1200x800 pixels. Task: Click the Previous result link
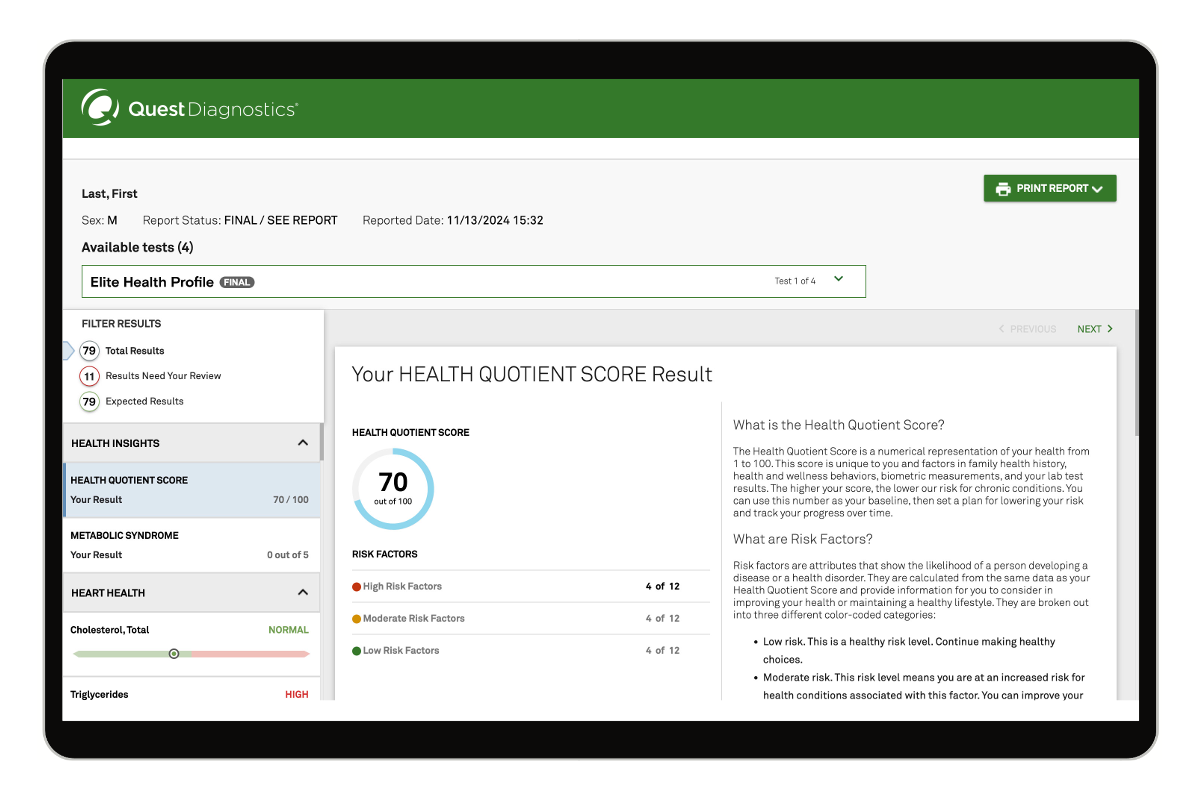[x=1027, y=329]
